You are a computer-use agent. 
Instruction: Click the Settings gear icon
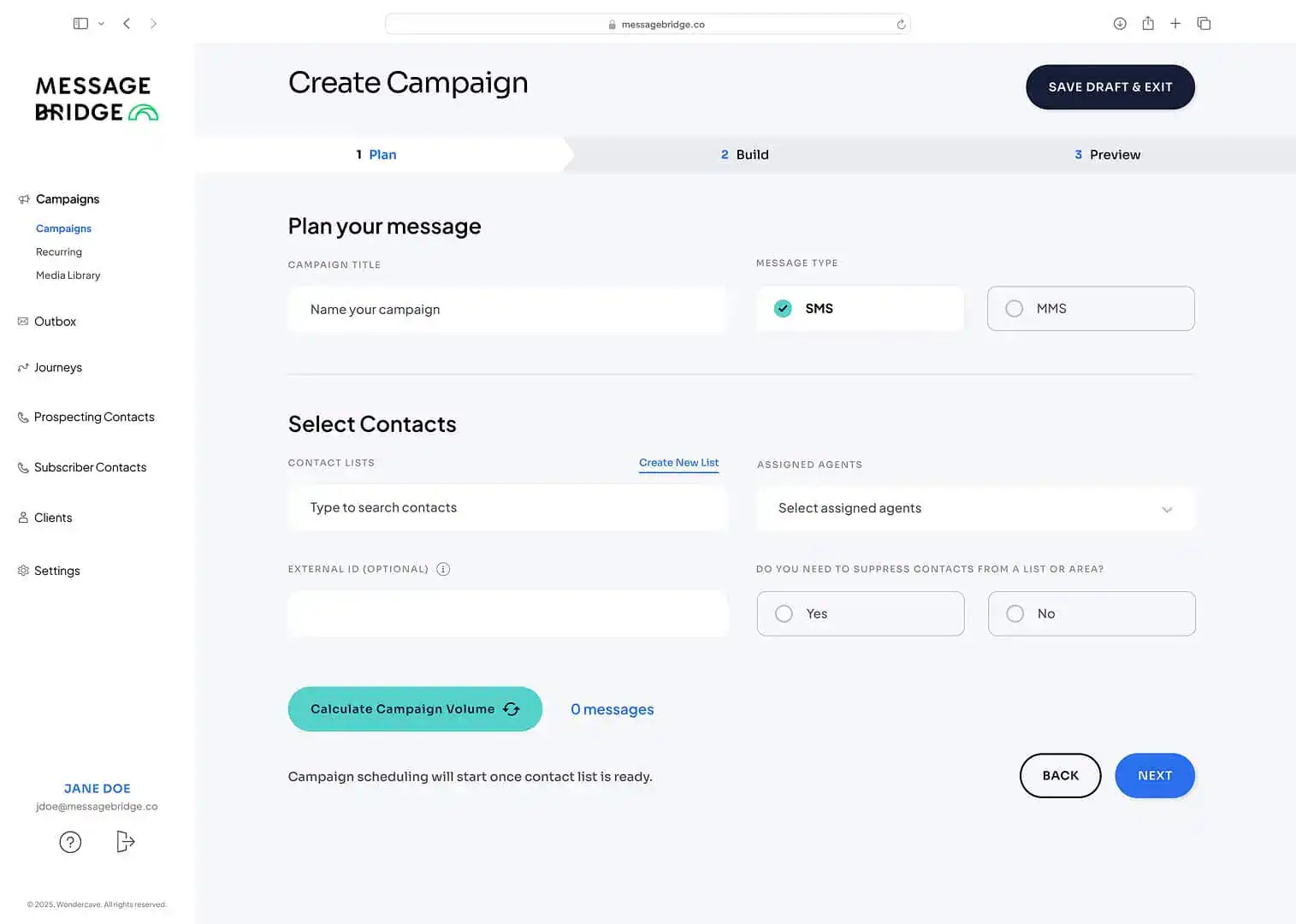[23, 571]
